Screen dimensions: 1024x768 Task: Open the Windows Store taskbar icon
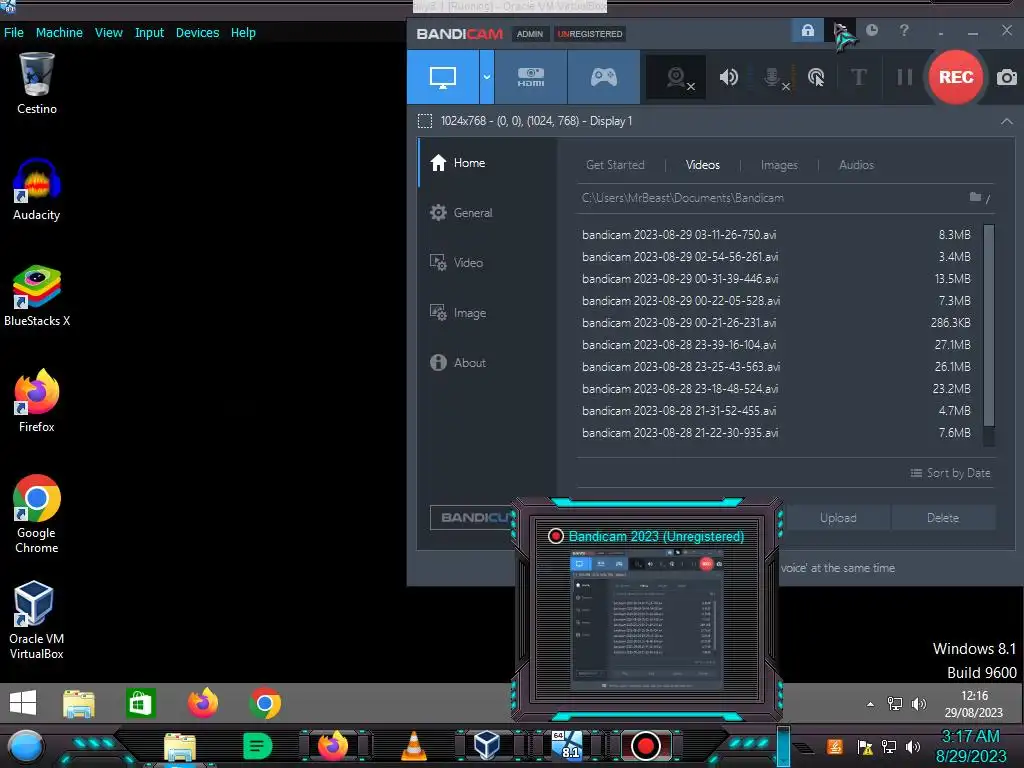click(x=140, y=703)
